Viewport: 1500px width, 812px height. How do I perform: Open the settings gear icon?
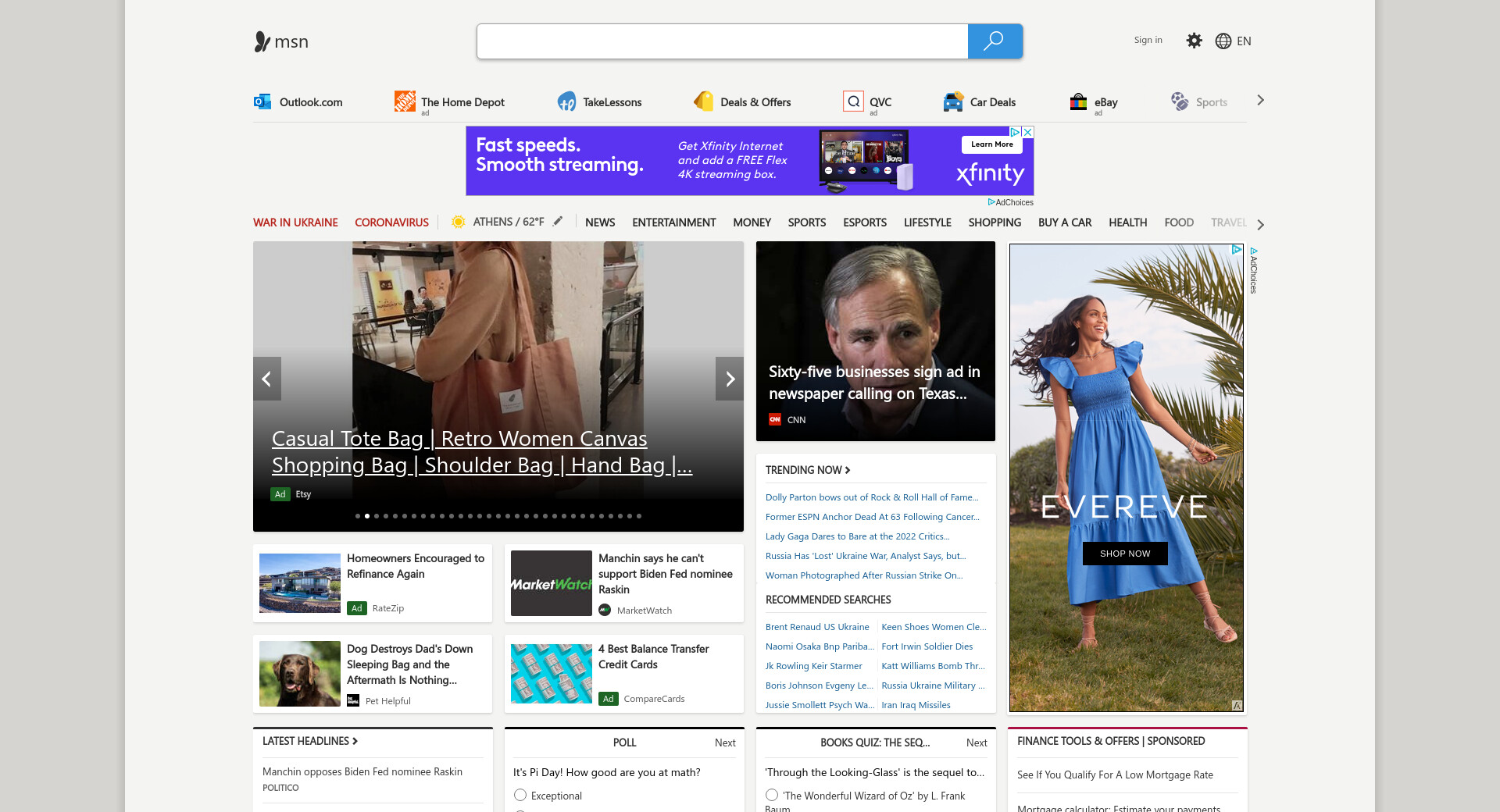click(x=1194, y=41)
